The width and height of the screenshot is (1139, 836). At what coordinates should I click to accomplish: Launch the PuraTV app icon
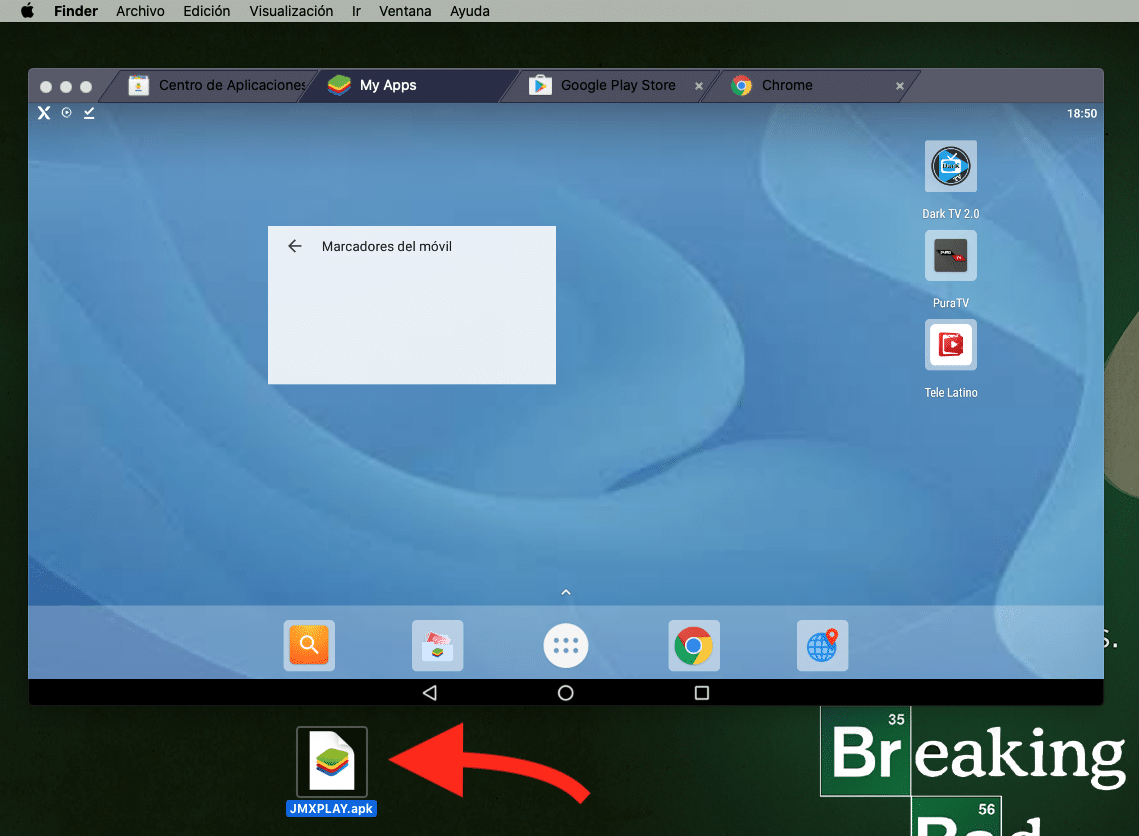(950, 257)
